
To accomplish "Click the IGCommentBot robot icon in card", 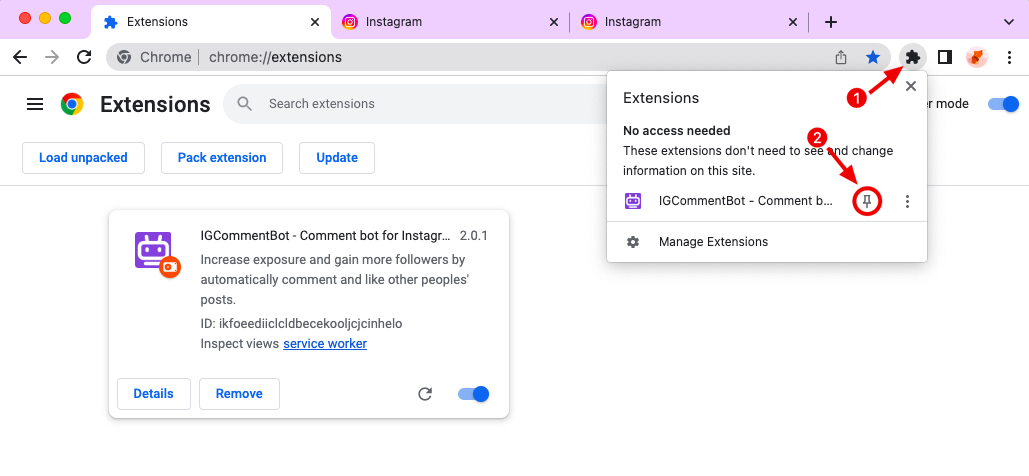I will pos(154,251).
